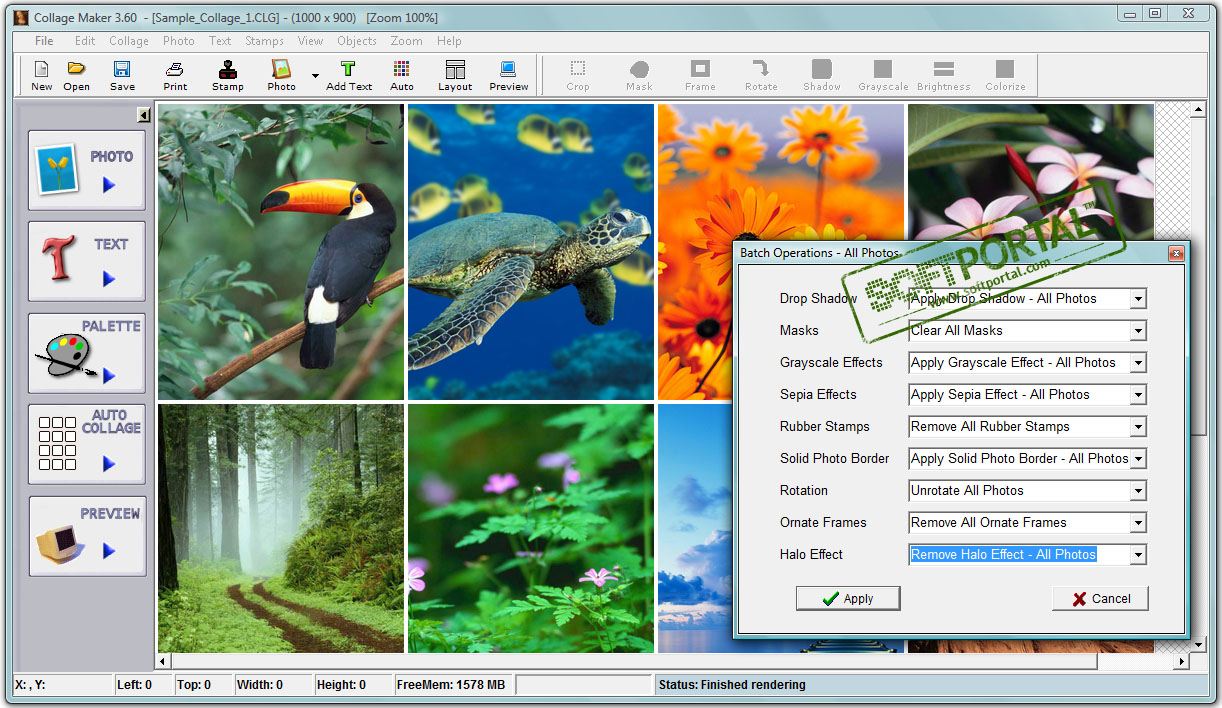1222x708 pixels.
Task: Click the Rotate tool icon
Action: click(x=761, y=75)
